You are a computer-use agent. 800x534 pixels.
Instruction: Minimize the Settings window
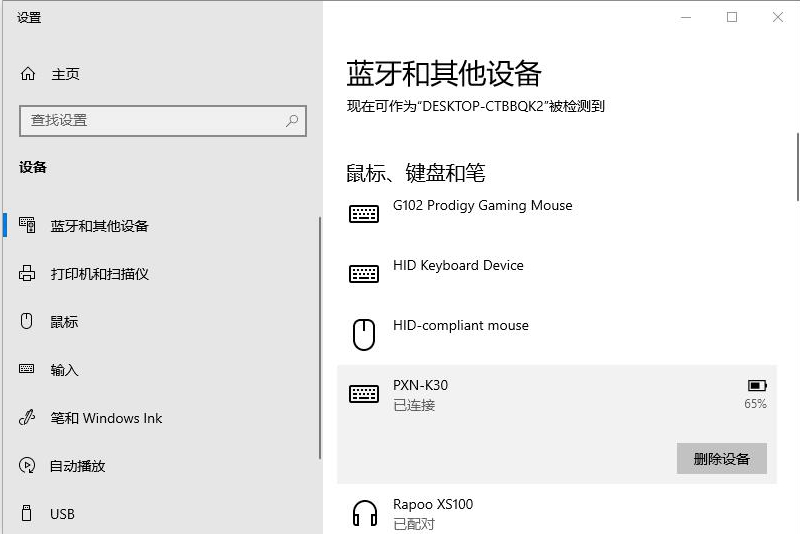point(686,17)
